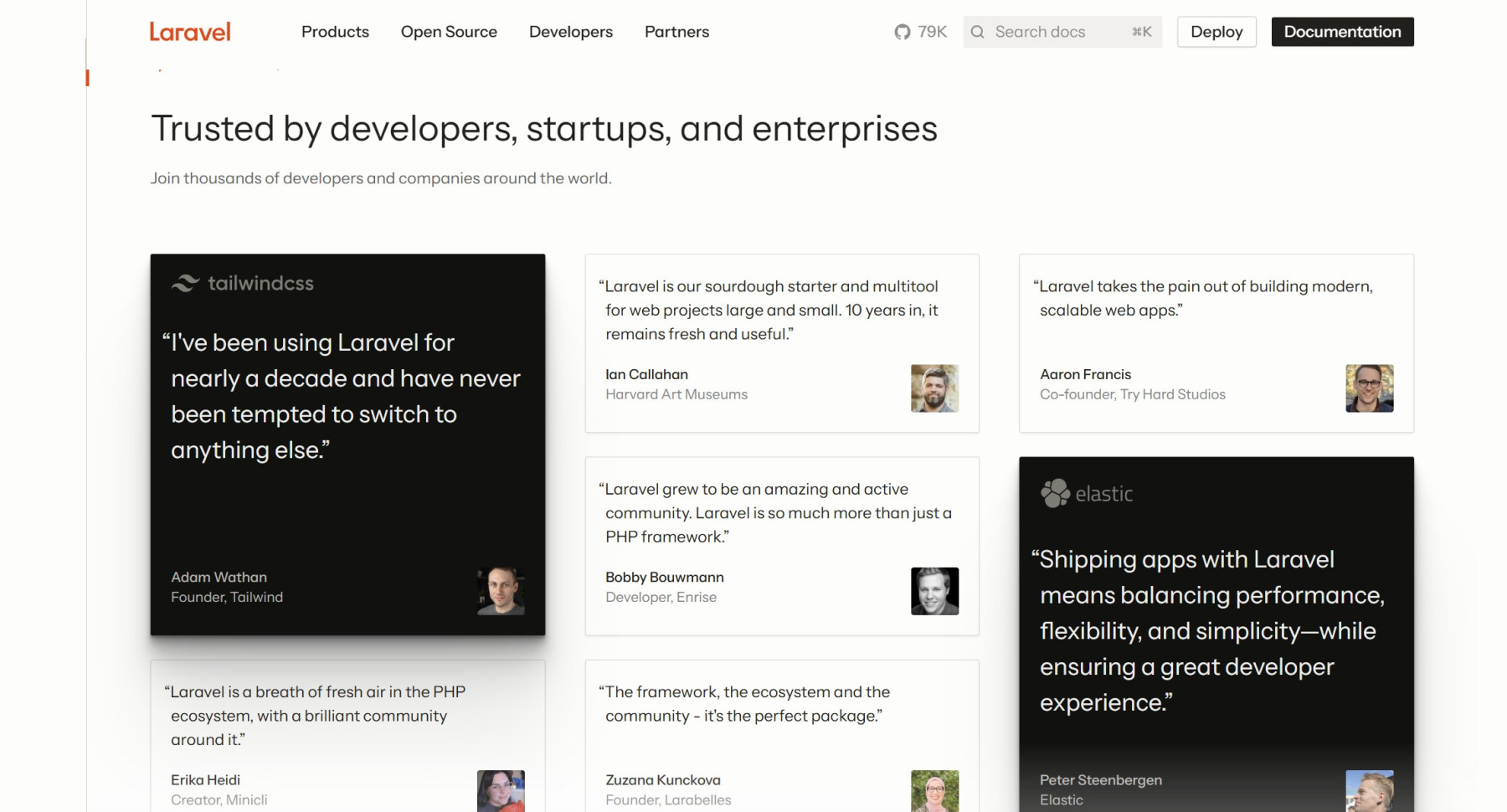Open the Documentation button

[1342, 32]
